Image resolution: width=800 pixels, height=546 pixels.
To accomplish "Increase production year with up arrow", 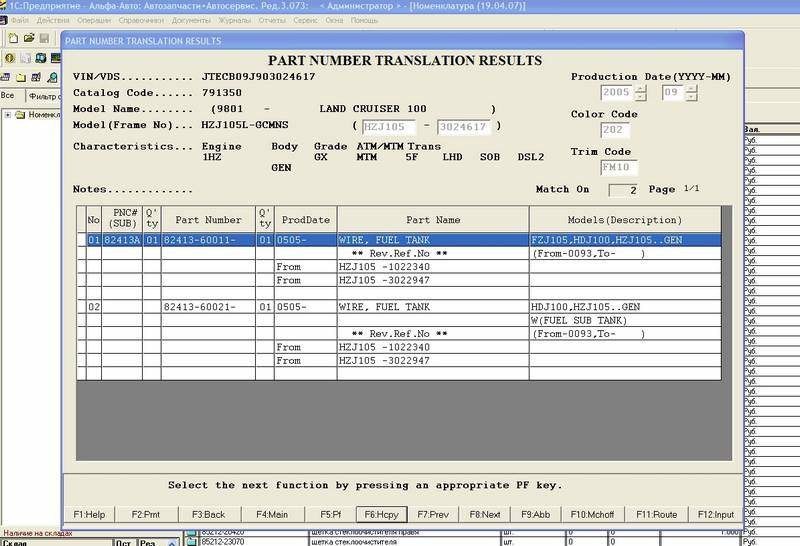I will click(641, 89).
